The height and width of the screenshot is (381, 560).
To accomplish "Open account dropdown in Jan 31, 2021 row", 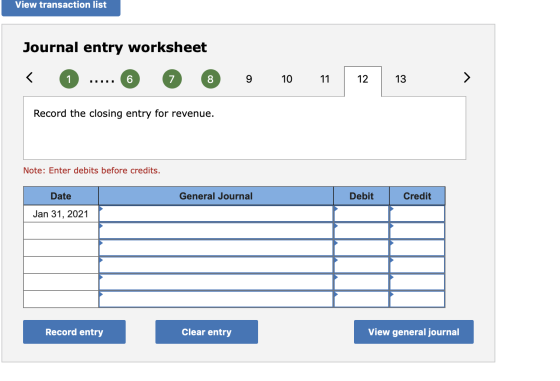I will 216,214.
